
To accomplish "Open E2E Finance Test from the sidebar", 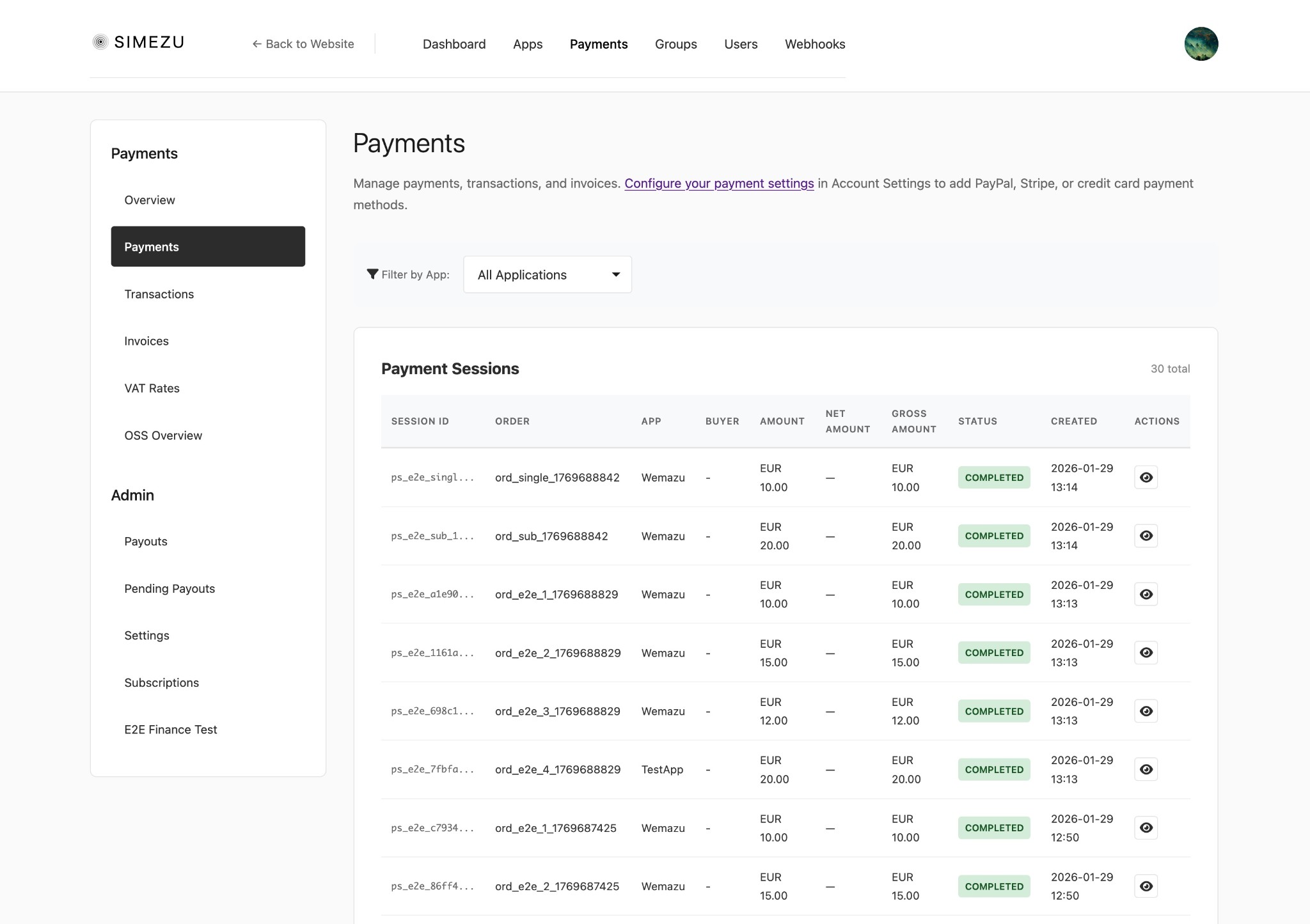I will [x=171, y=729].
